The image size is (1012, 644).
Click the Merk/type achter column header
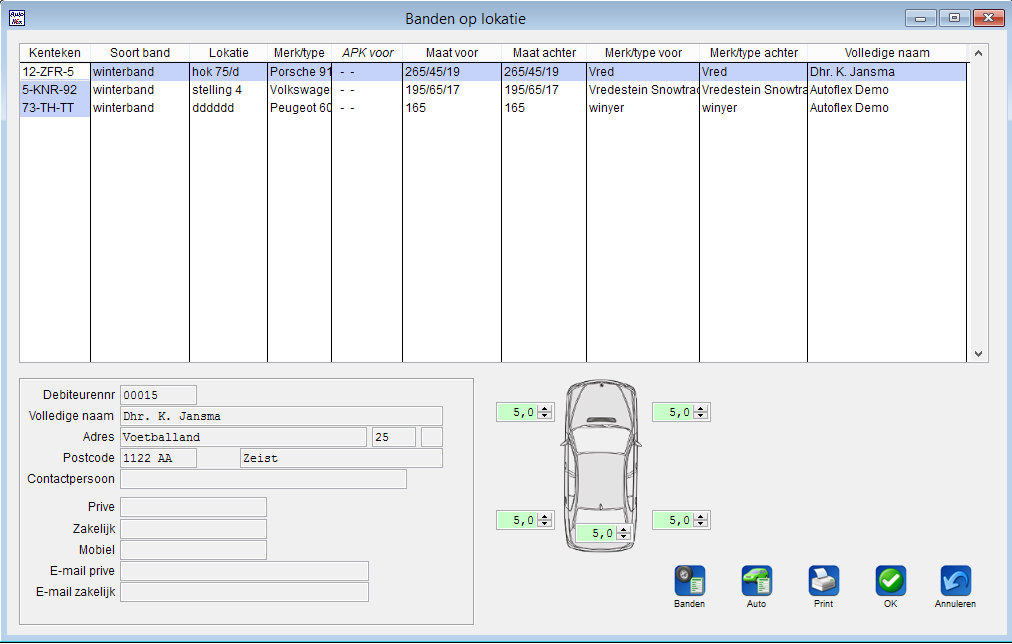tap(754, 53)
